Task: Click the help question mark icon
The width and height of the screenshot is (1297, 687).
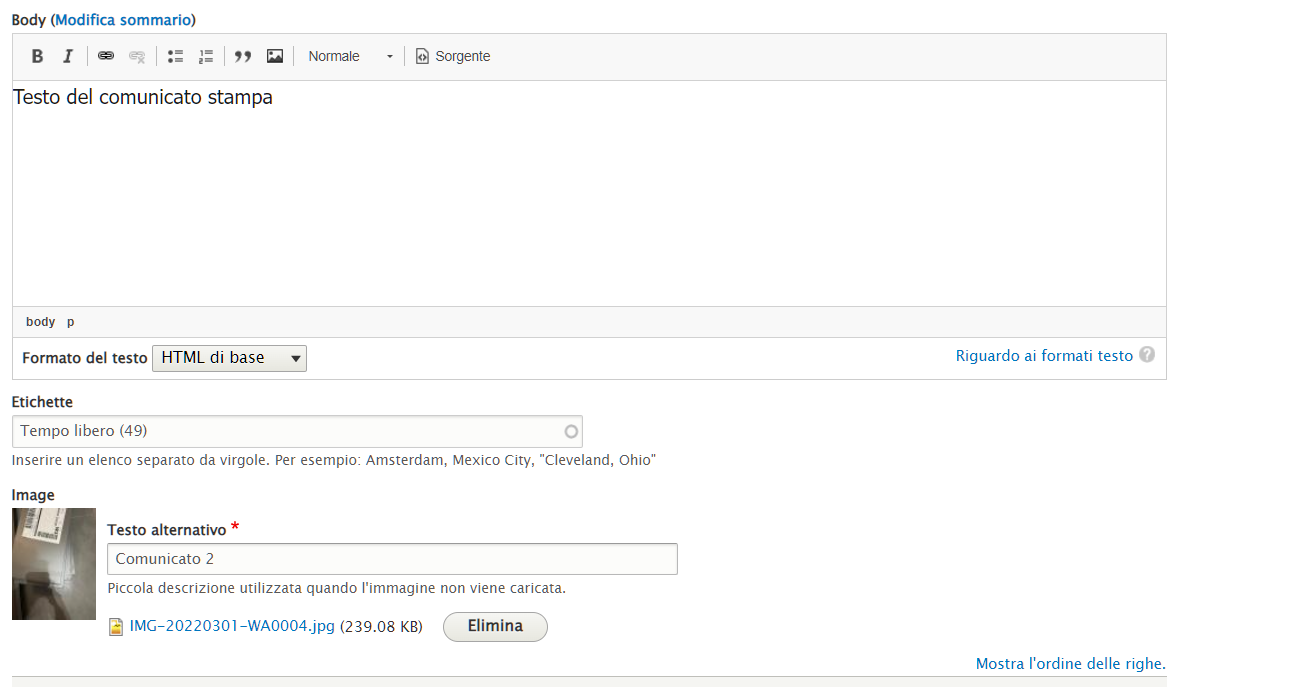Action: [x=1147, y=354]
